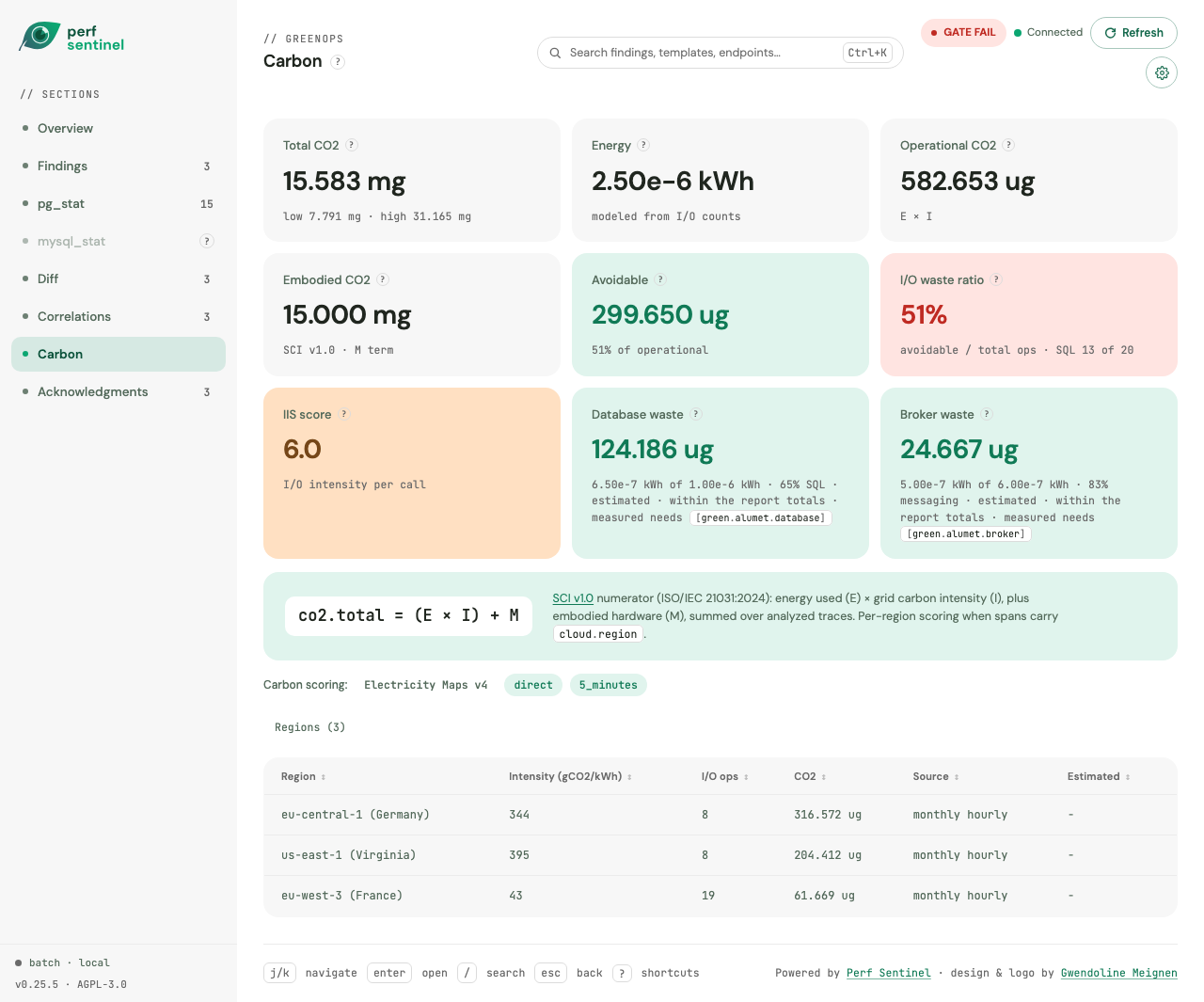Image resolution: width=1204 pixels, height=1002 pixels.
Task: Click the search magnifier icon
Action: pos(555,53)
